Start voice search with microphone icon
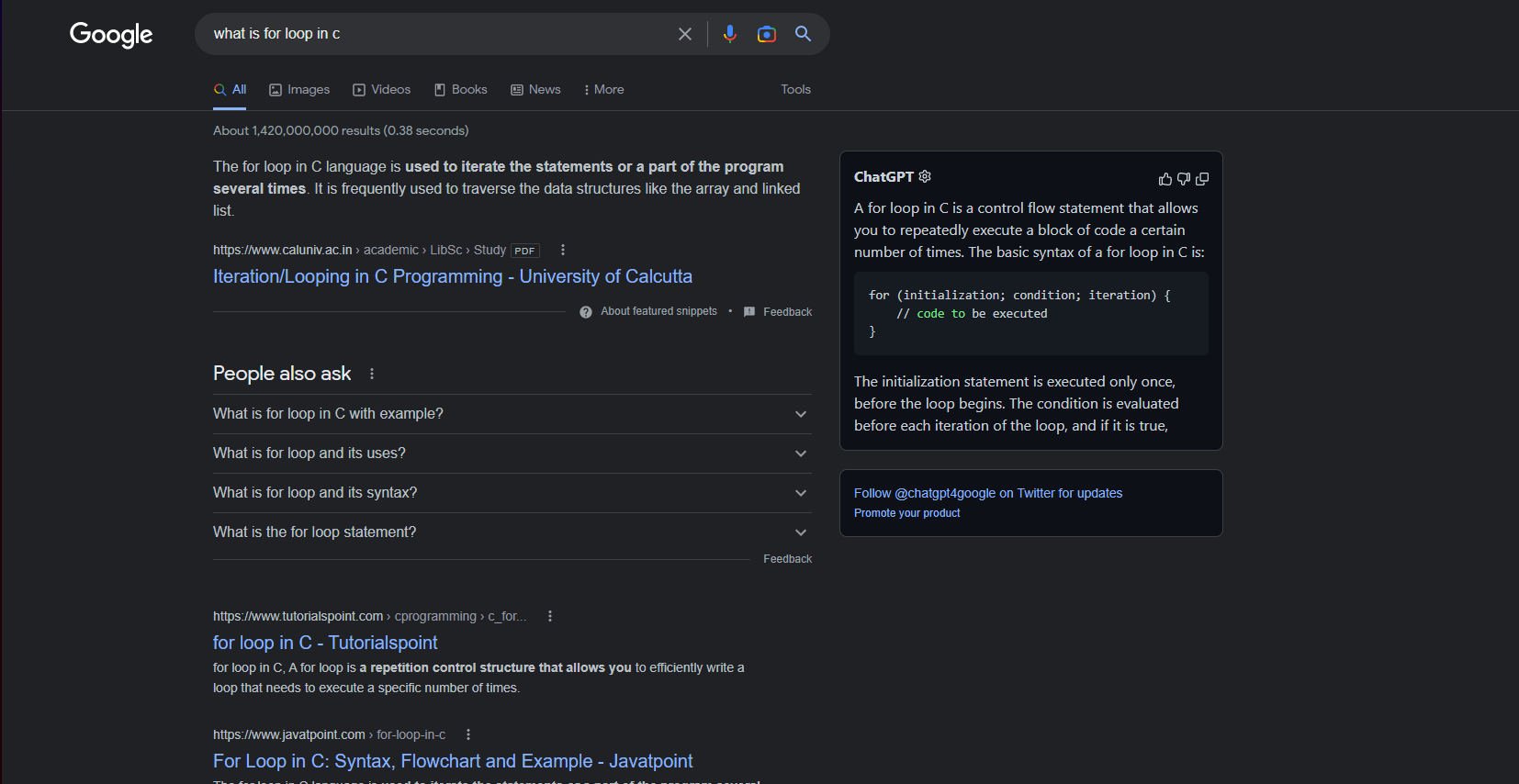Image resolution: width=1519 pixels, height=784 pixels. 730,34
